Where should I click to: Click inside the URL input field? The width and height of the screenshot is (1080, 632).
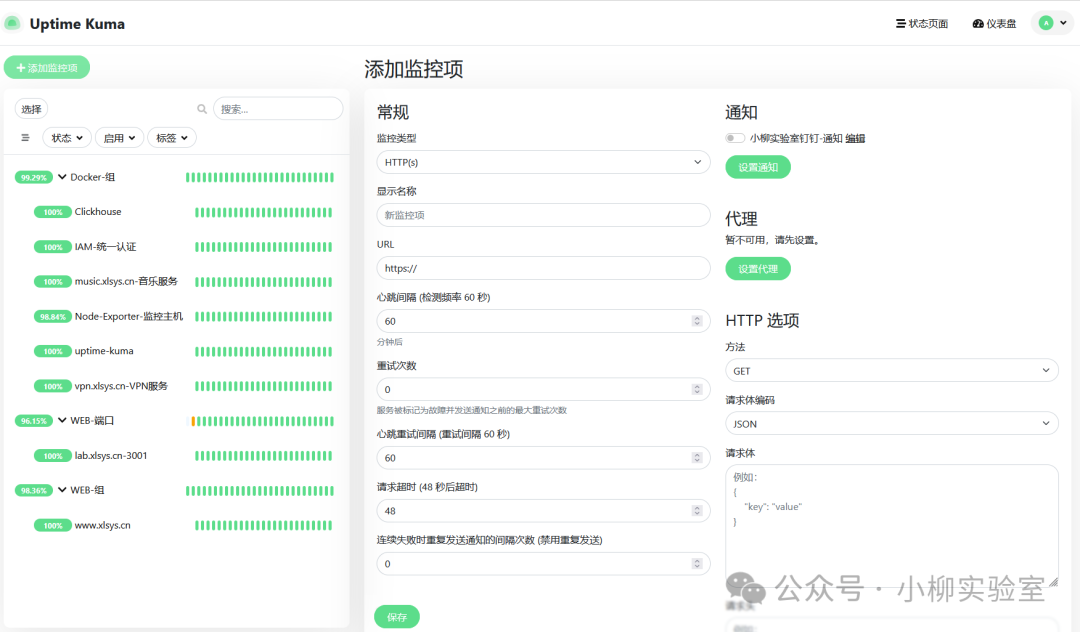tap(543, 268)
